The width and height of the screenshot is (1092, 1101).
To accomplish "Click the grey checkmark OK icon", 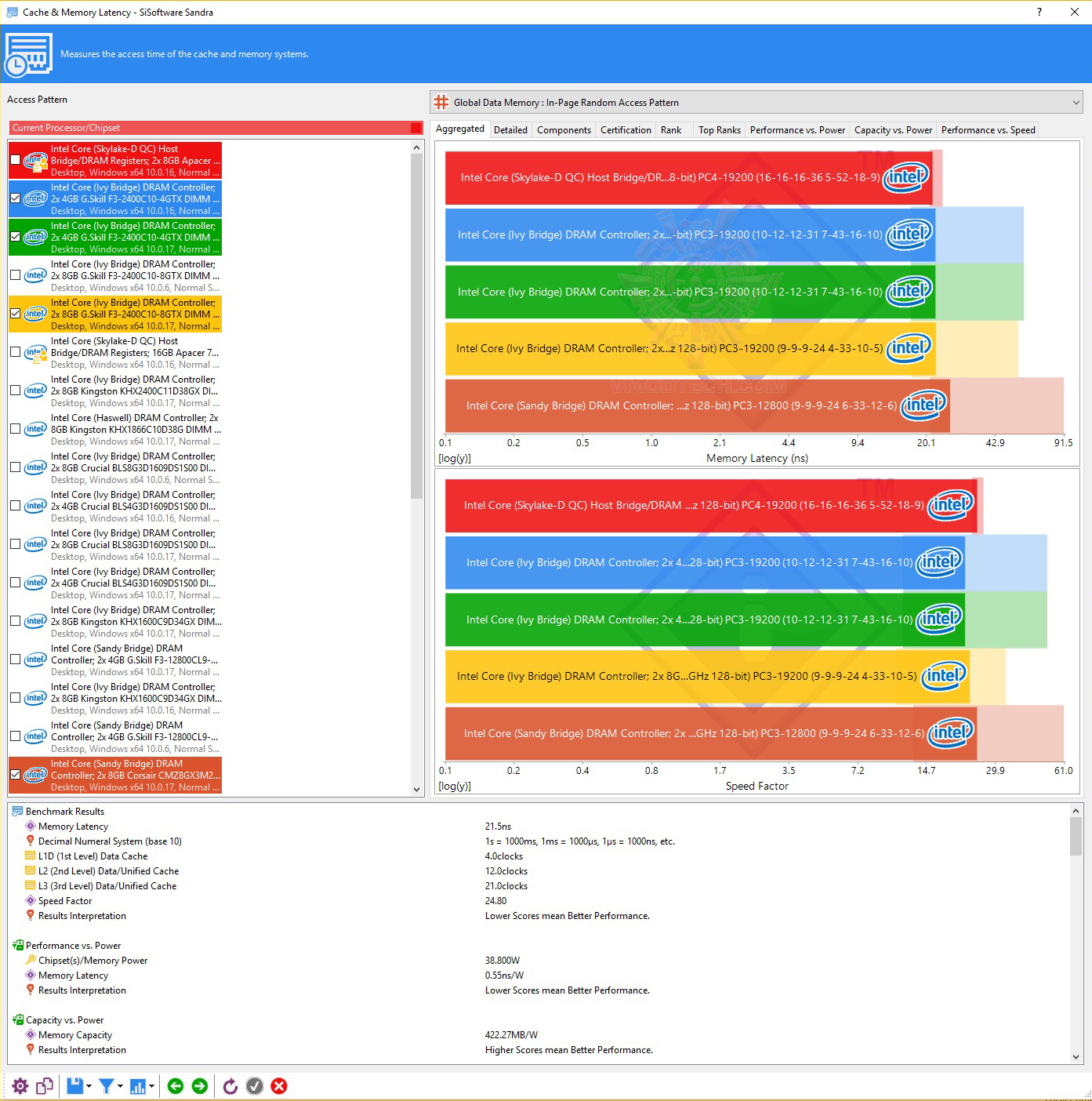I will [x=255, y=1086].
